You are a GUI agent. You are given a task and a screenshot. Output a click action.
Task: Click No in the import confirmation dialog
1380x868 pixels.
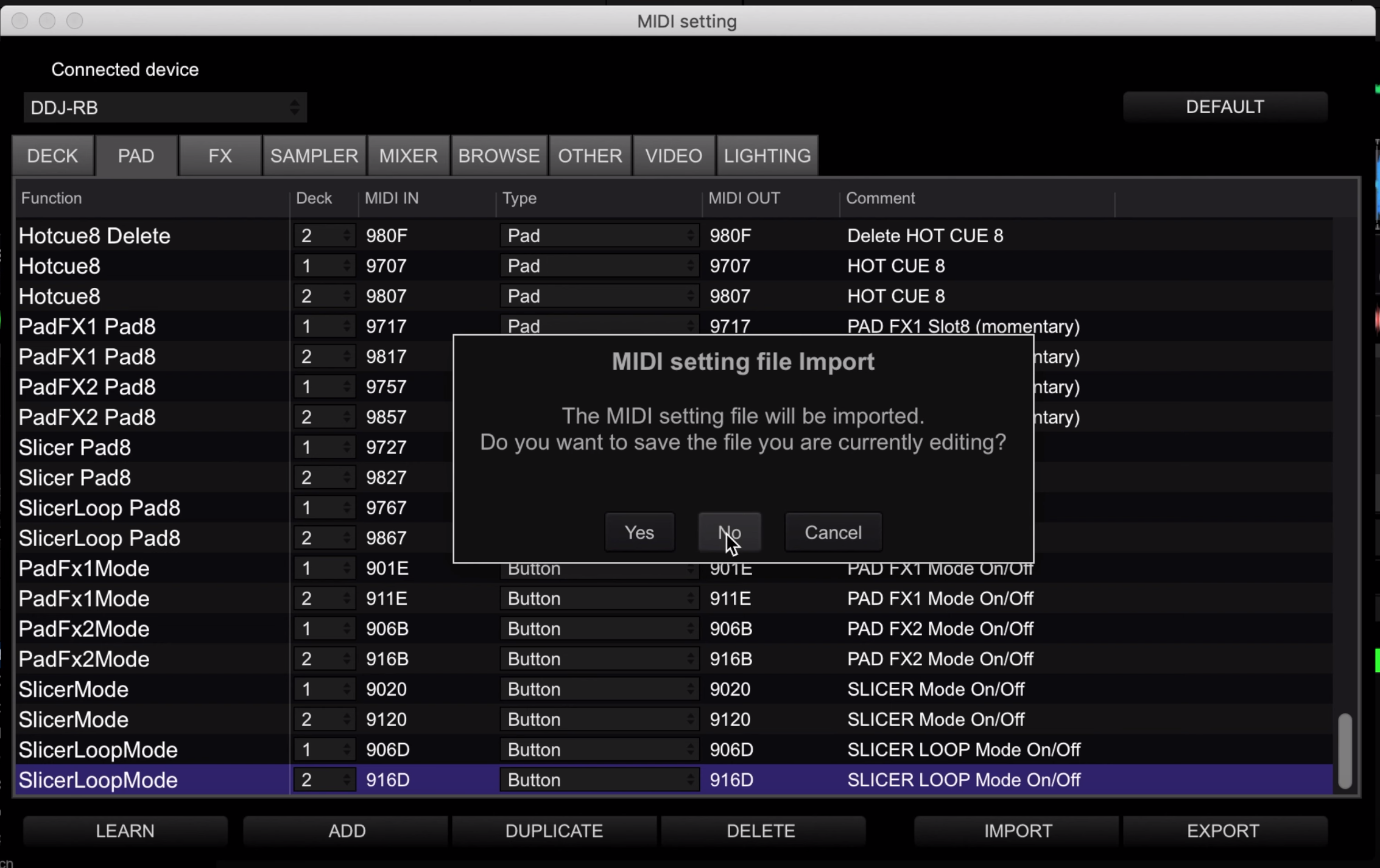[x=729, y=531]
